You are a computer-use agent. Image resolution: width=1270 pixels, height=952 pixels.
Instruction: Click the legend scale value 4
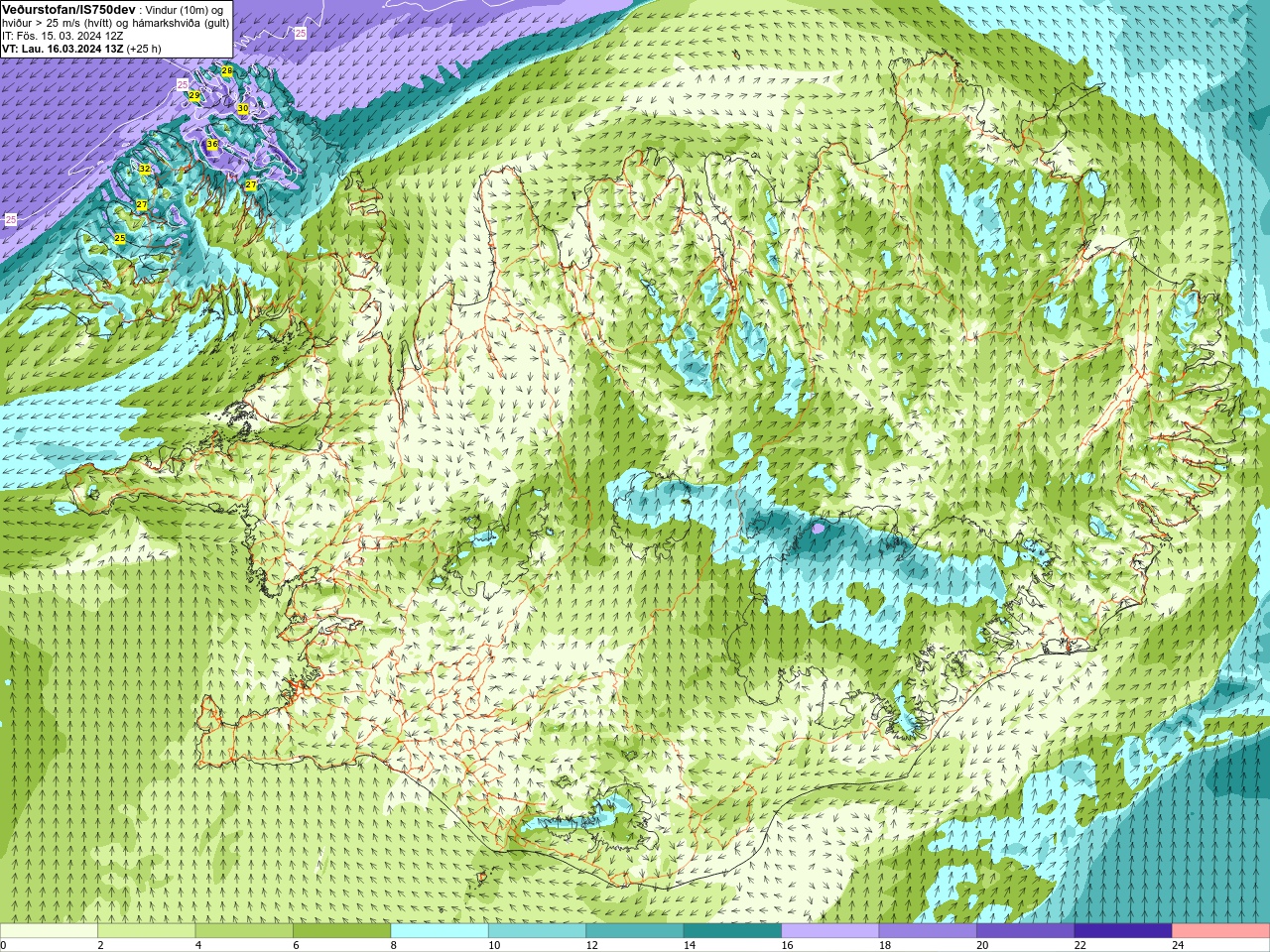click(198, 946)
